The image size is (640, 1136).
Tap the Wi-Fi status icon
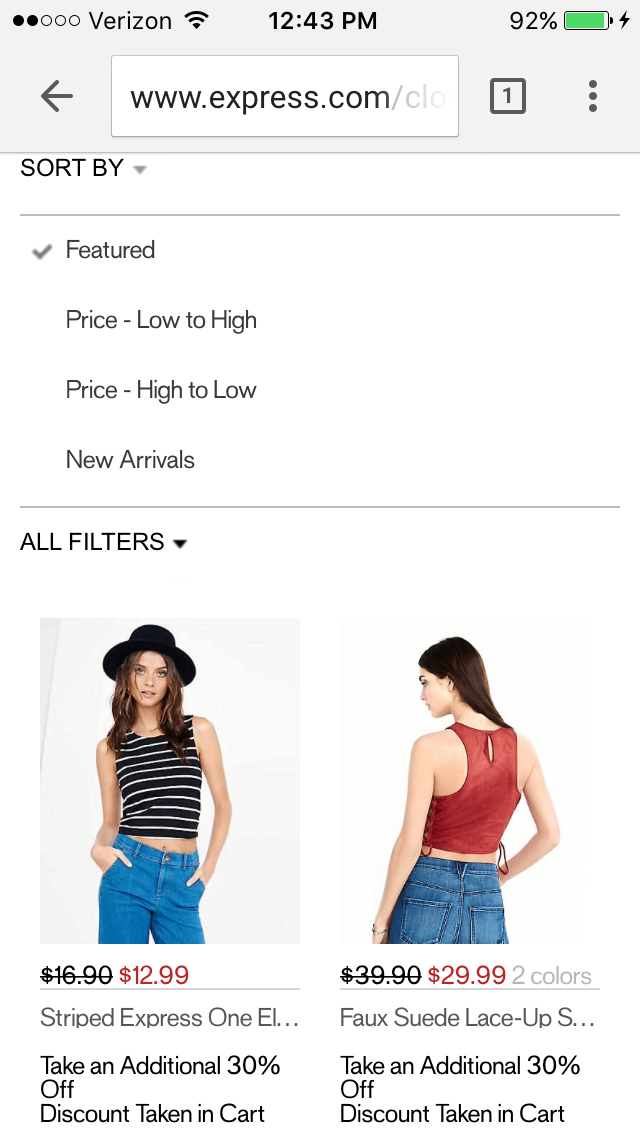pyautogui.click(x=196, y=20)
